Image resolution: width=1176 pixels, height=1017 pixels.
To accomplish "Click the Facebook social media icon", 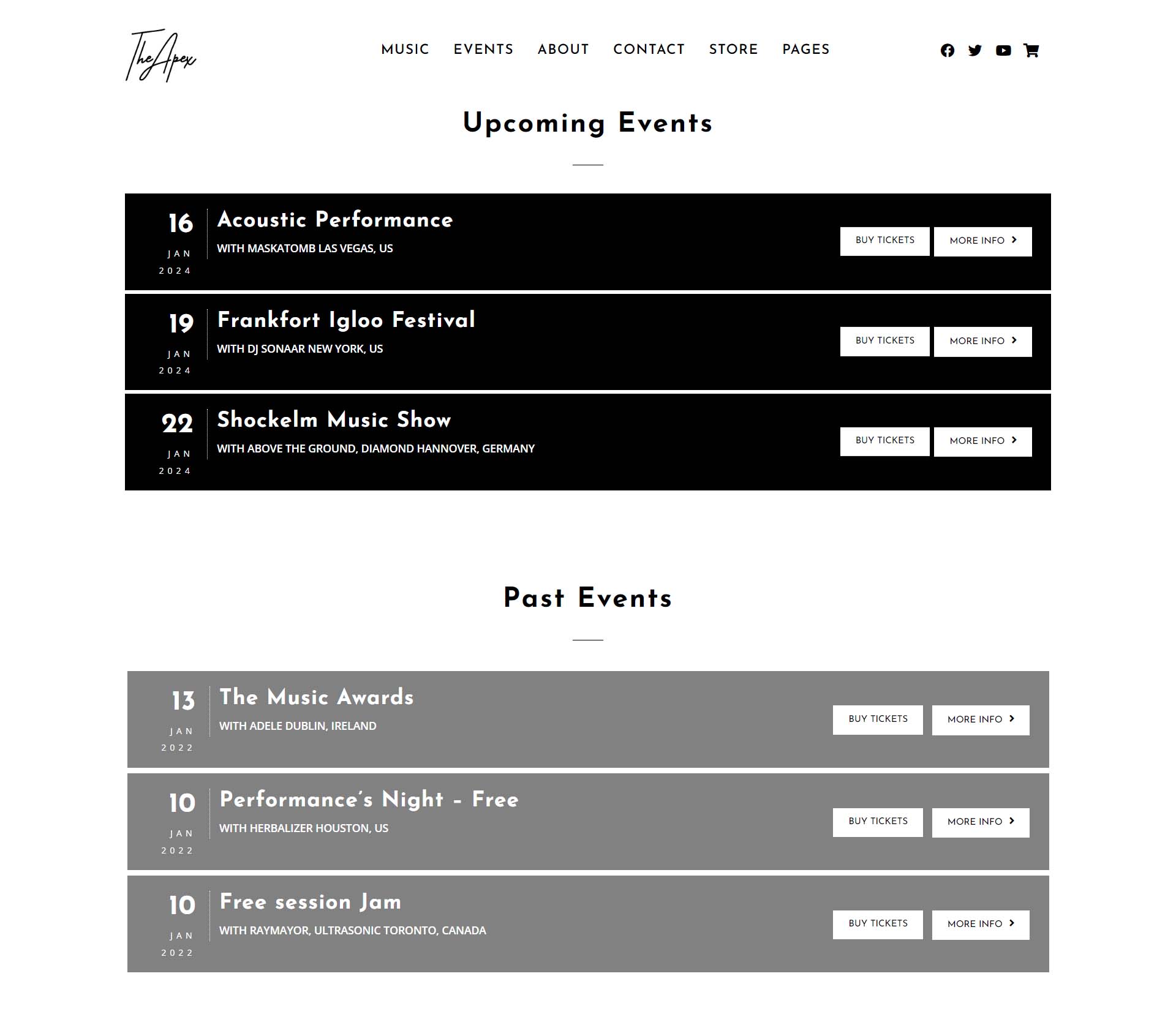I will click(948, 50).
